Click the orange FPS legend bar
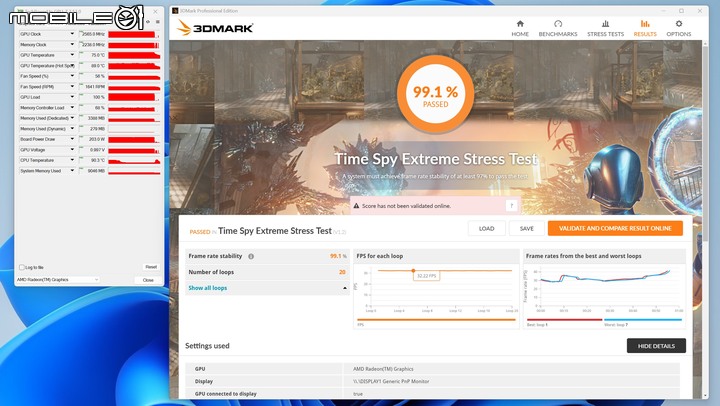Viewport: 720px width, 406px height. point(436,320)
